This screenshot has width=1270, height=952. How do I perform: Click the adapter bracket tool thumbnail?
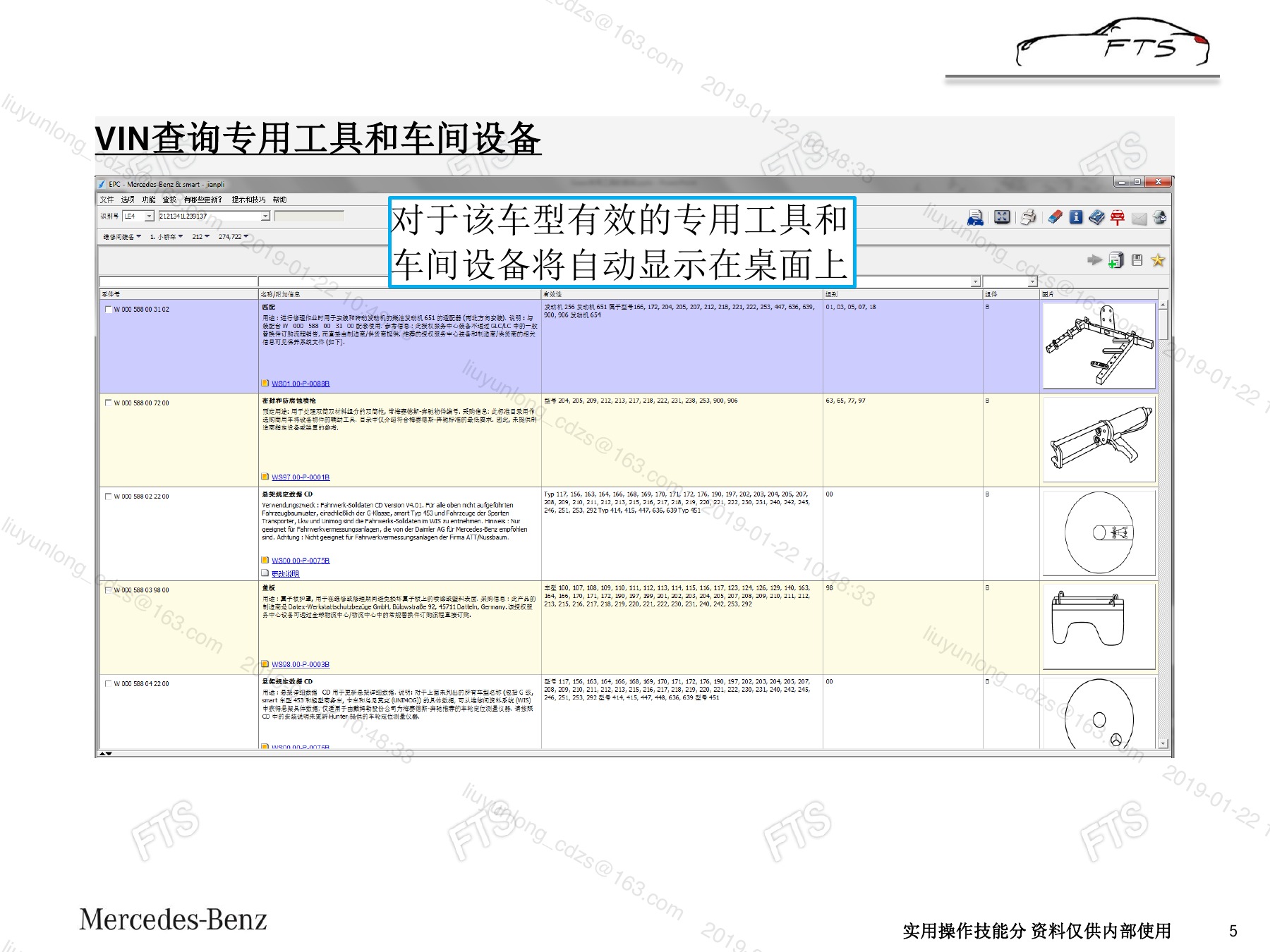[x=1099, y=346]
